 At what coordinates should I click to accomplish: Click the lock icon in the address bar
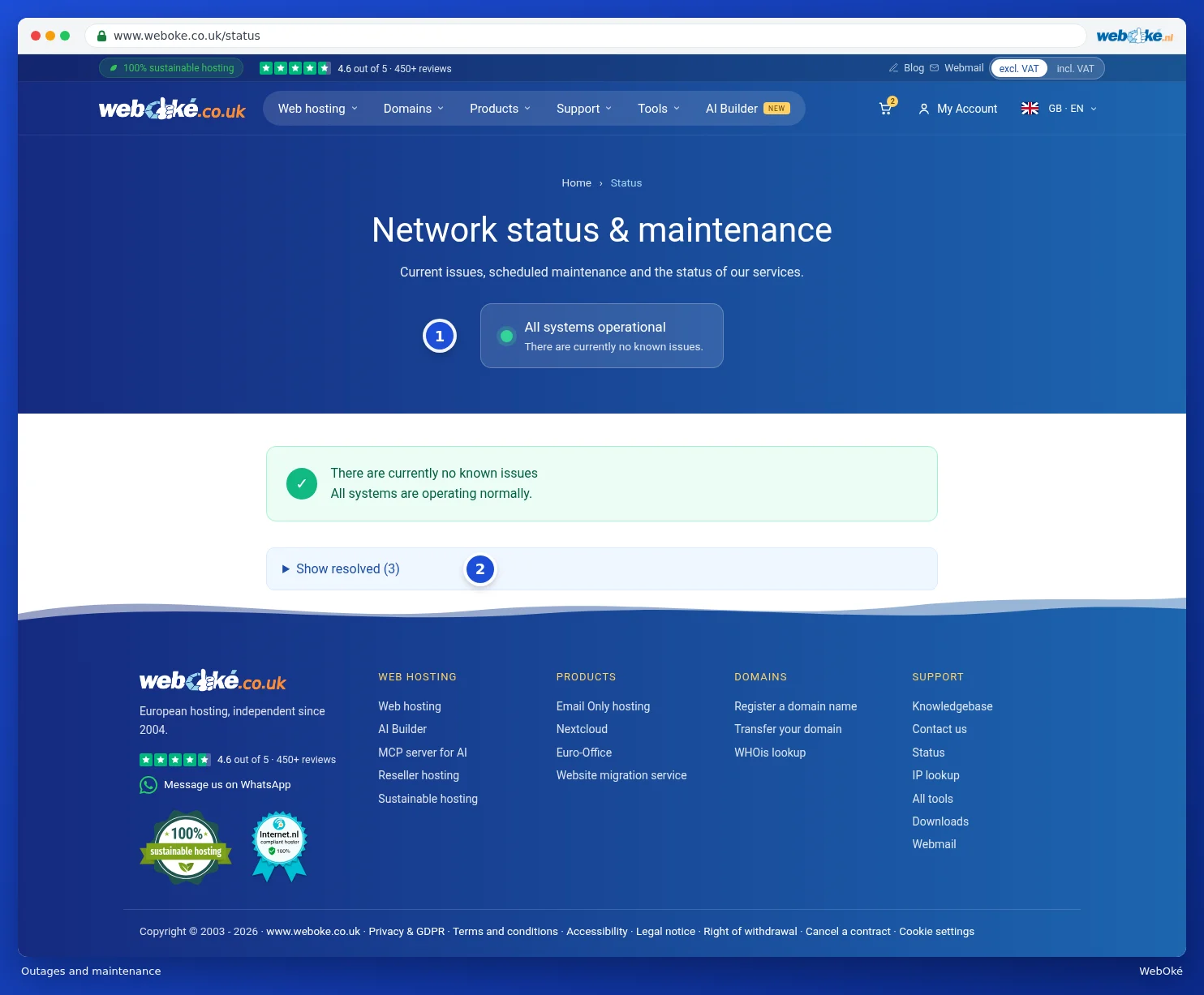(101, 36)
